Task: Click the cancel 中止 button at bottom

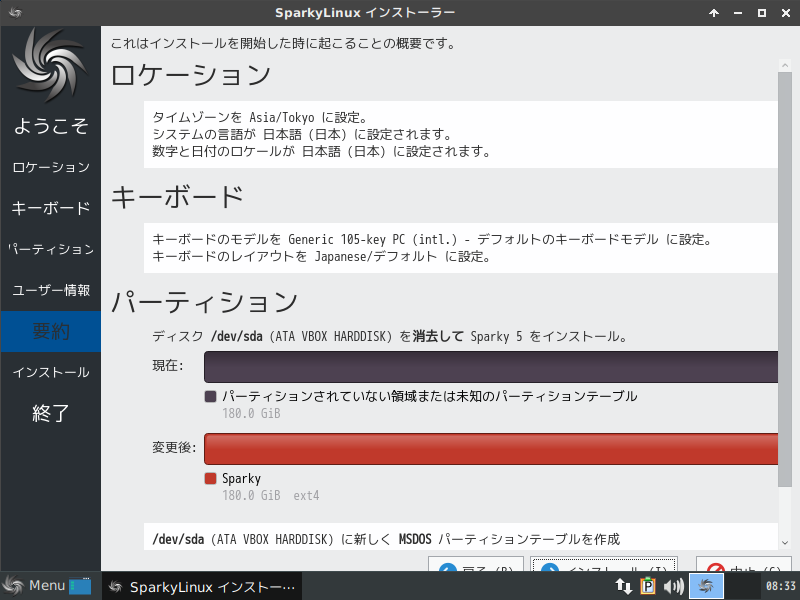Action: 743,564
